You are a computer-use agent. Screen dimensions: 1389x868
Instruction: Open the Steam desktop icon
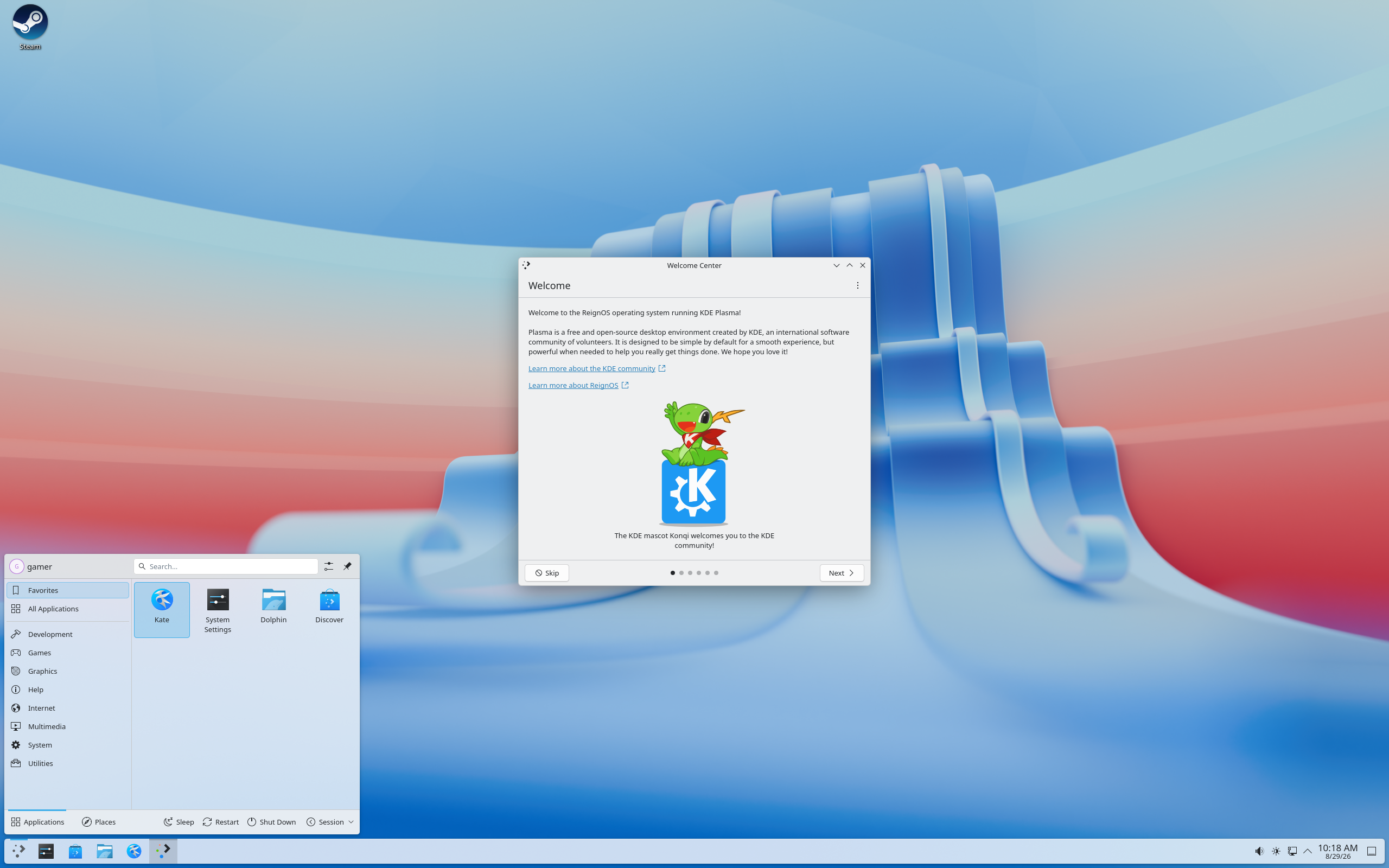pyautogui.click(x=30, y=27)
